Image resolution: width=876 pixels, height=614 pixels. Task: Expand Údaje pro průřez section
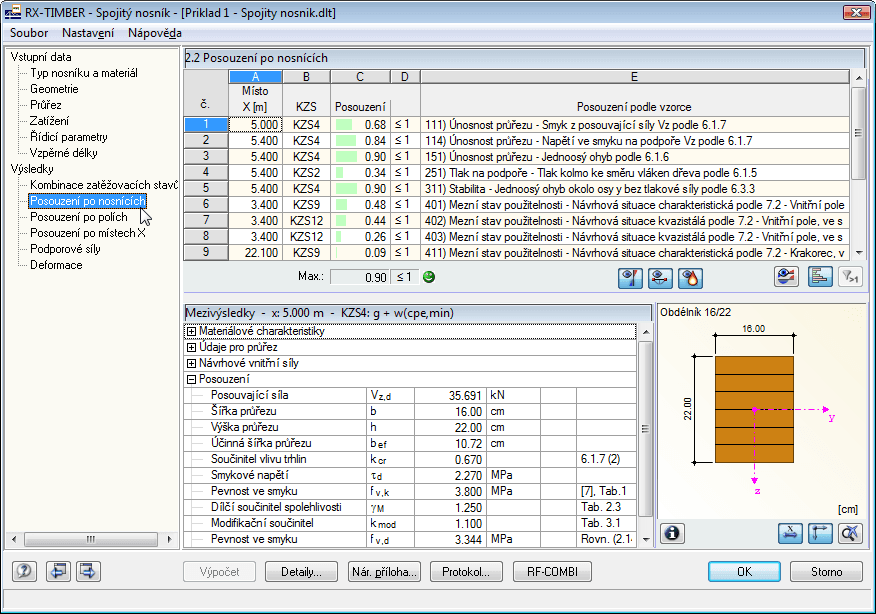point(191,348)
